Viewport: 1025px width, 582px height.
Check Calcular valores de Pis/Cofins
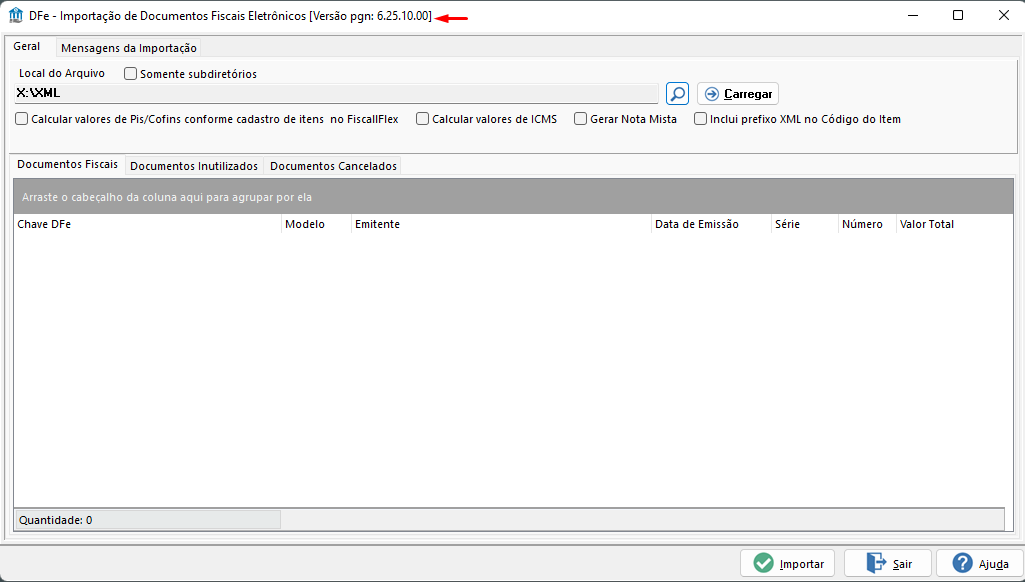click(21, 118)
